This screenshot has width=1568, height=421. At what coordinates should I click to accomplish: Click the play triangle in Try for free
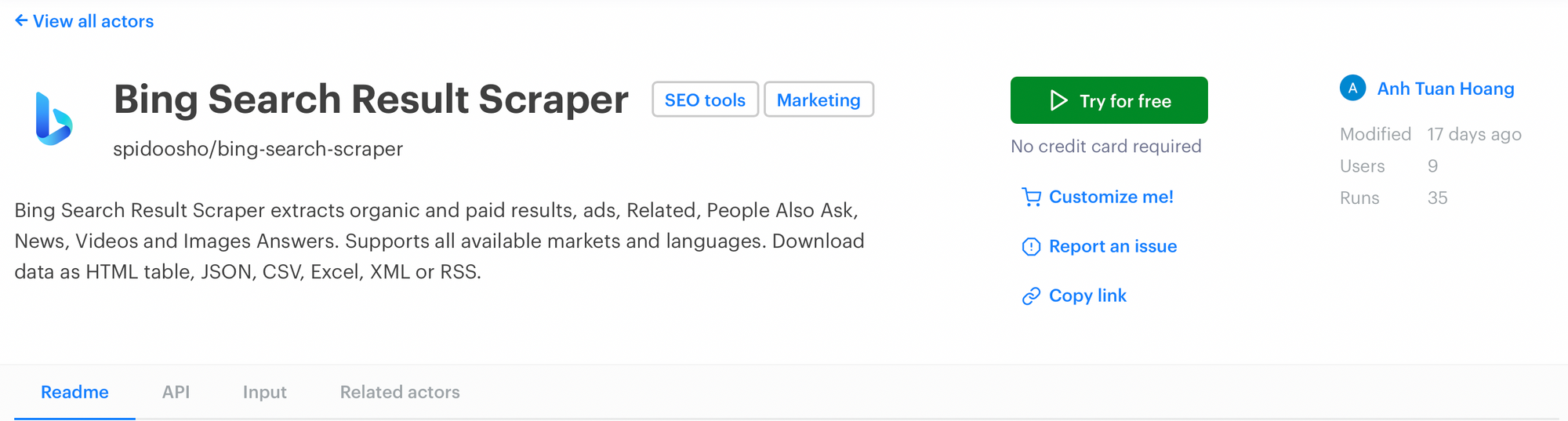click(x=1058, y=100)
